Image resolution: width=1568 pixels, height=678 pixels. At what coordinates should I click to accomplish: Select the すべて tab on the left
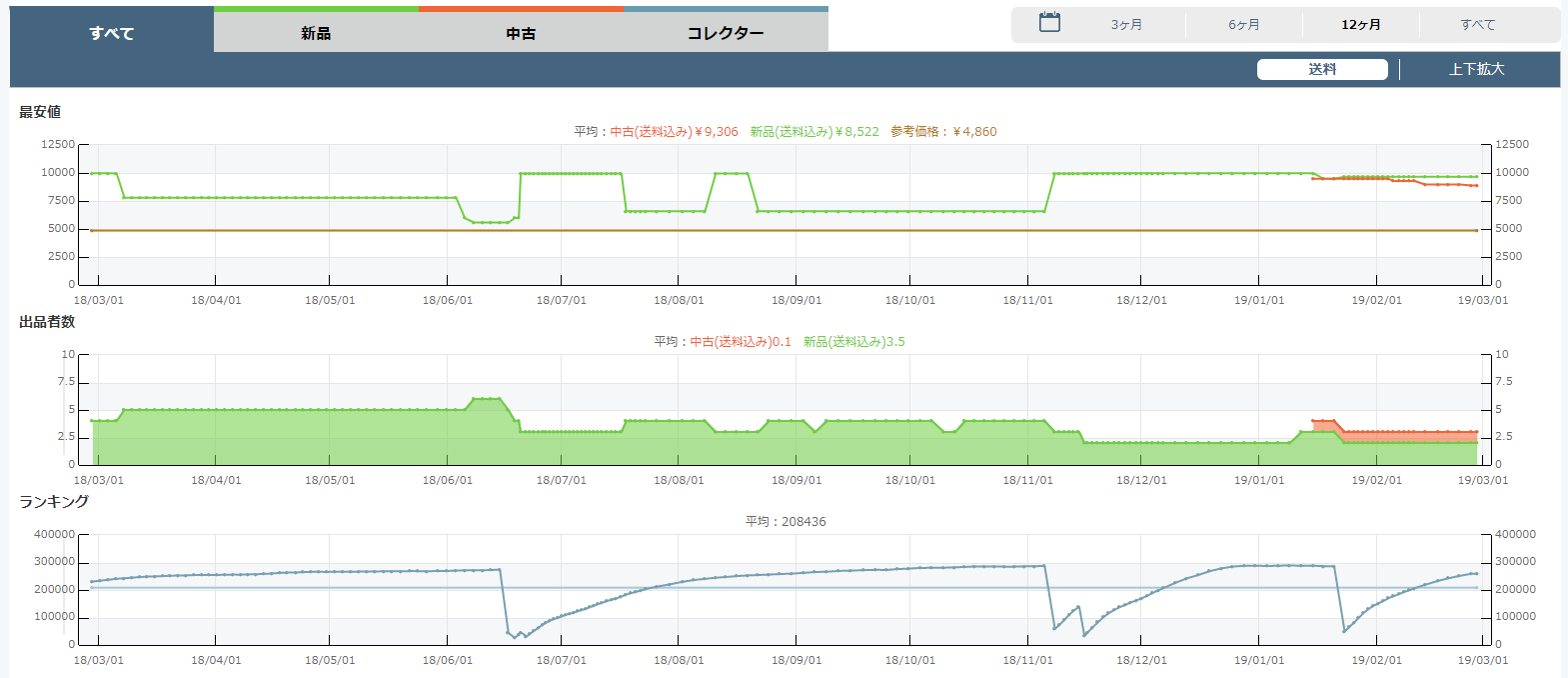[112, 33]
